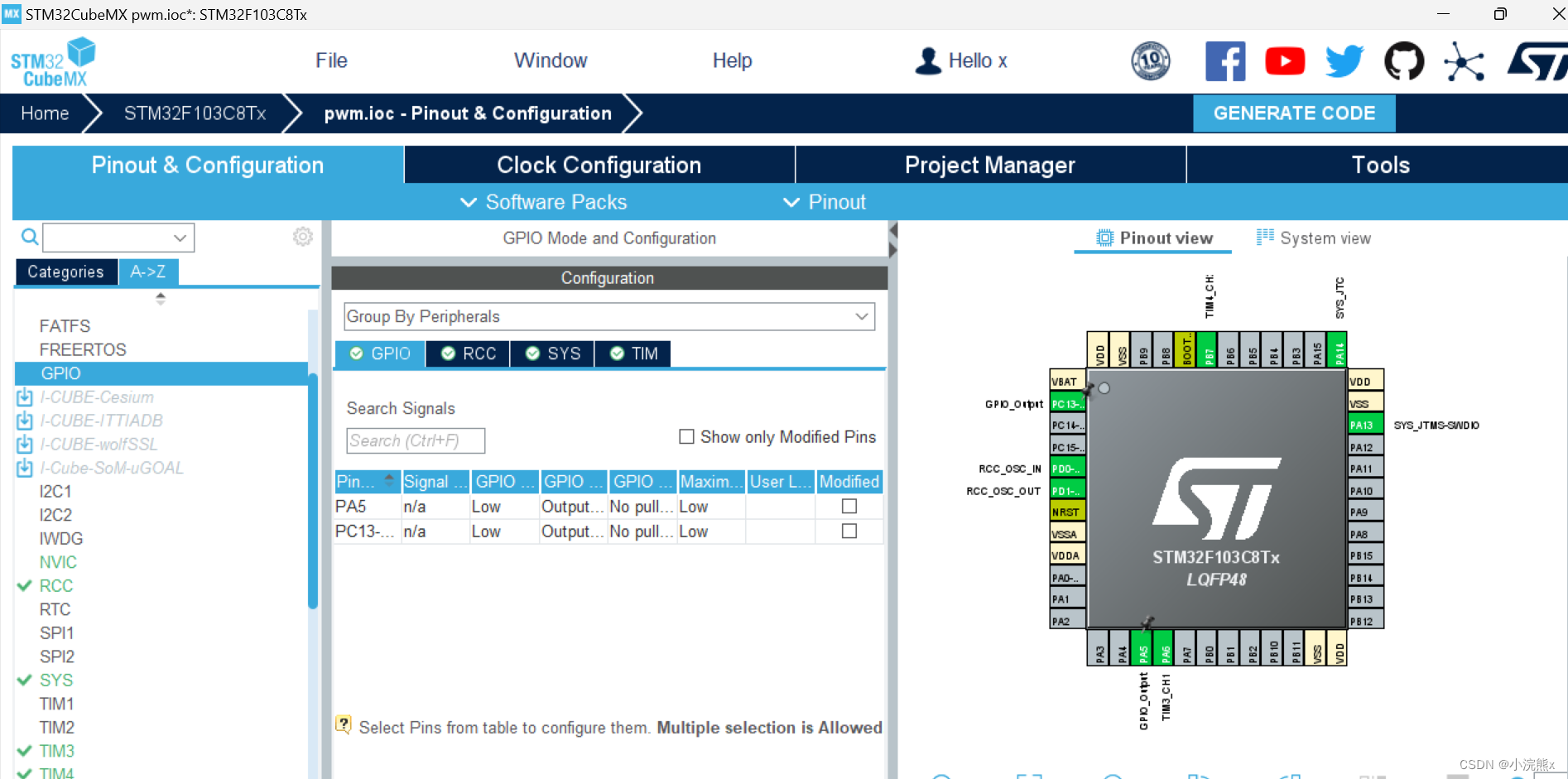Select the PA14 pin on the chip

(x=1338, y=349)
